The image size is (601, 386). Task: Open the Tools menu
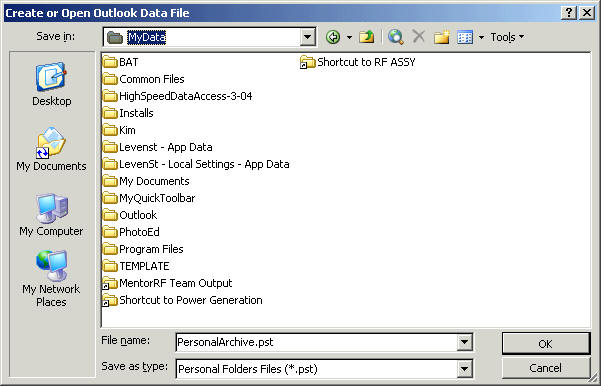(507, 37)
